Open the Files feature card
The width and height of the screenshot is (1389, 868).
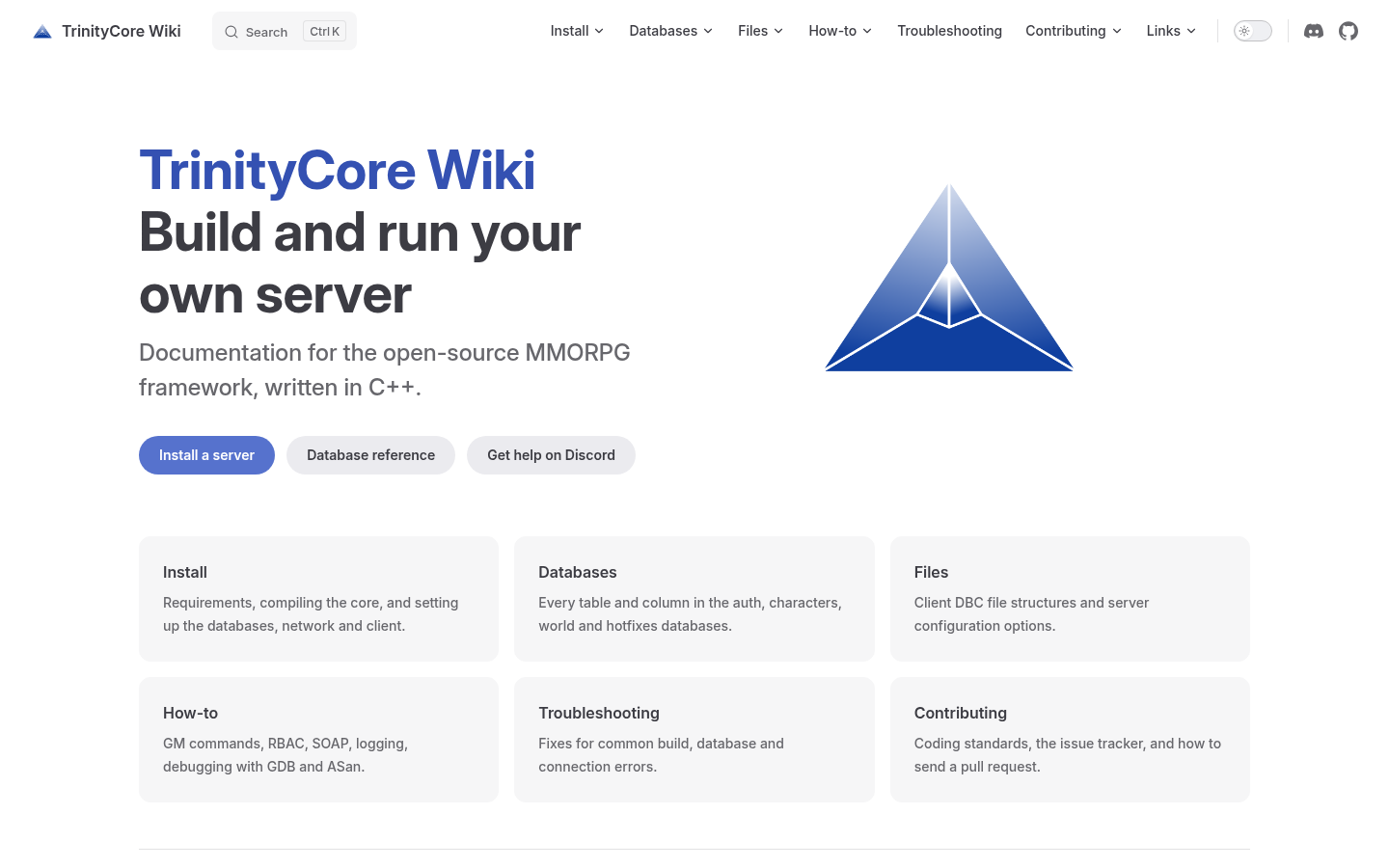(x=1070, y=599)
